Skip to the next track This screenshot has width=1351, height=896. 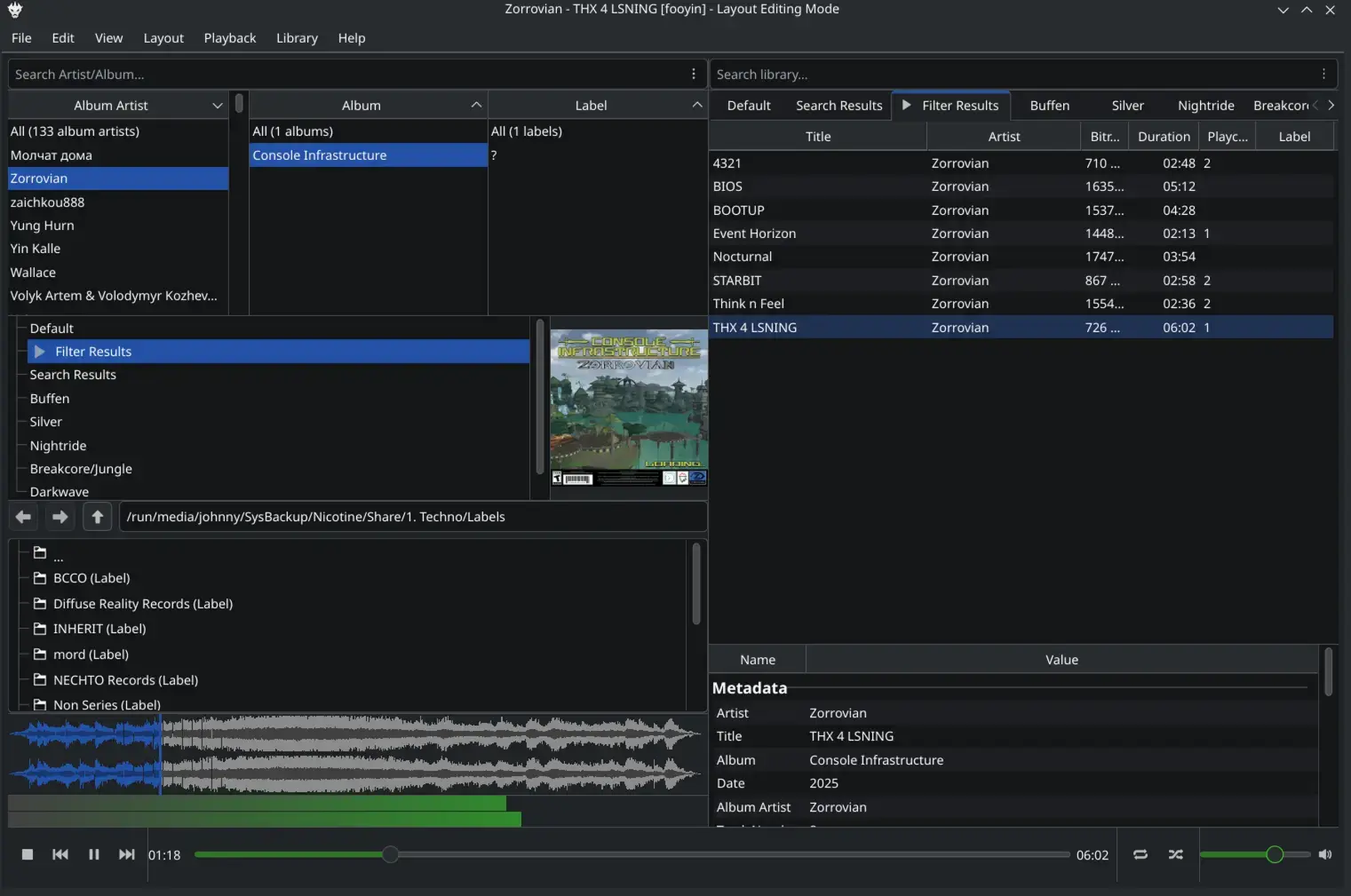coord(127,854)
